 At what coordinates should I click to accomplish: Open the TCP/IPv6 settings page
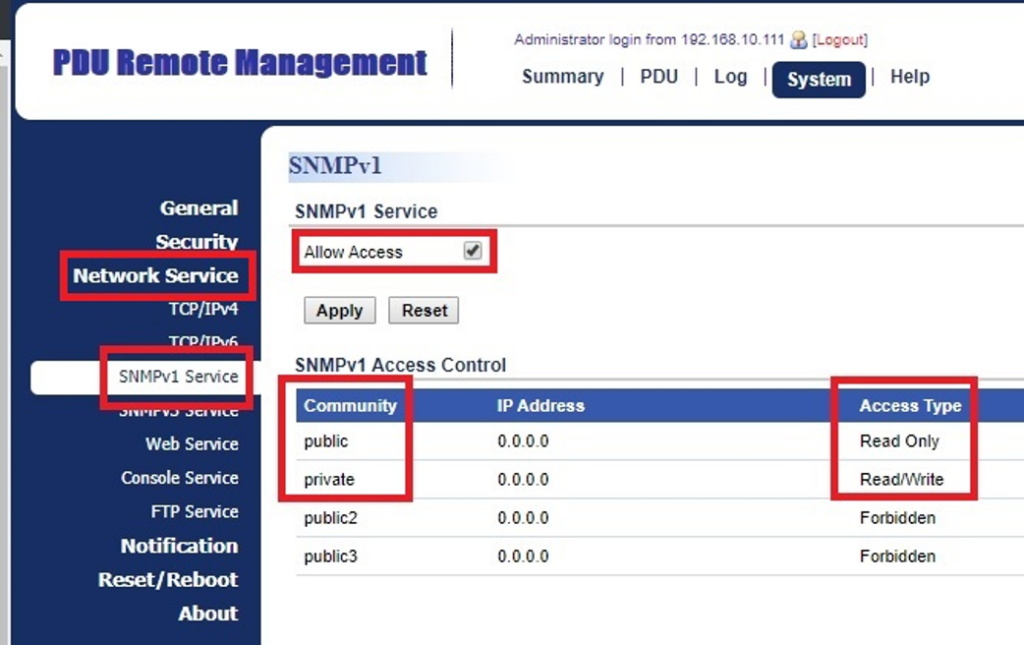204,341
